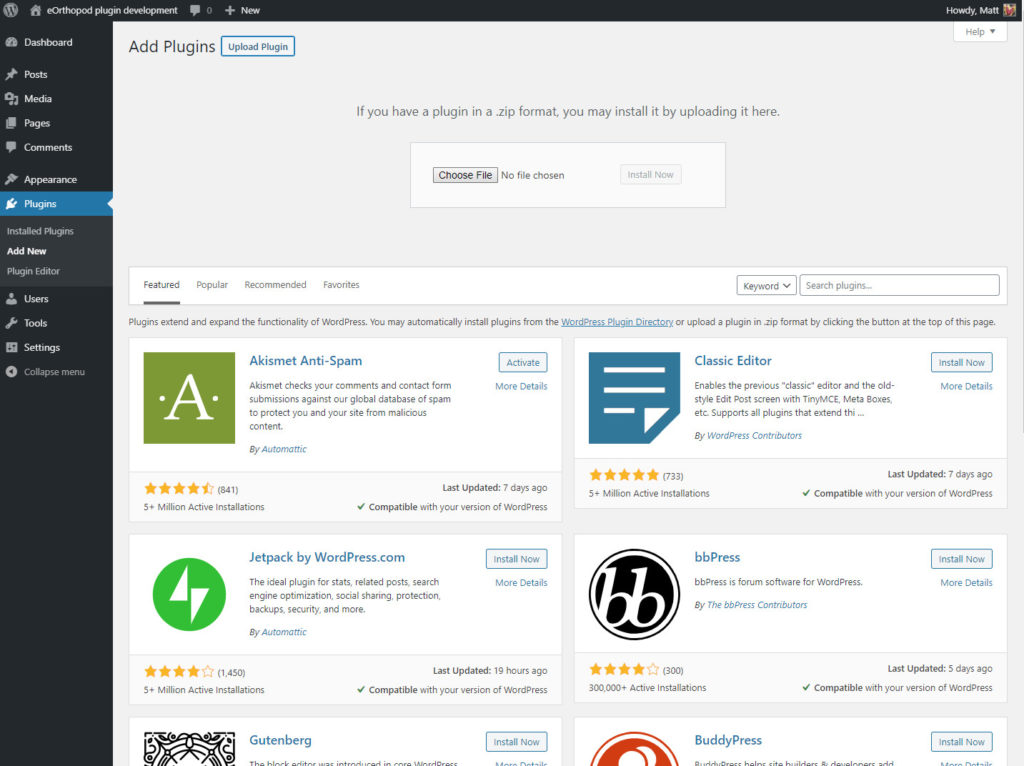Open the bbPress logo thumbnail
The width and height of the screenshot is (1024, 766).
(634, 594)
